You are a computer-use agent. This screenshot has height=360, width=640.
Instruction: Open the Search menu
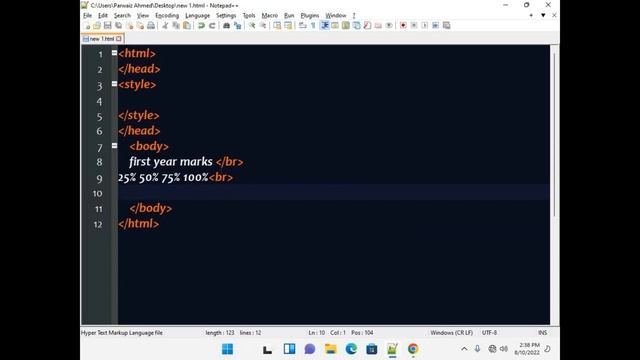point(122,16)
